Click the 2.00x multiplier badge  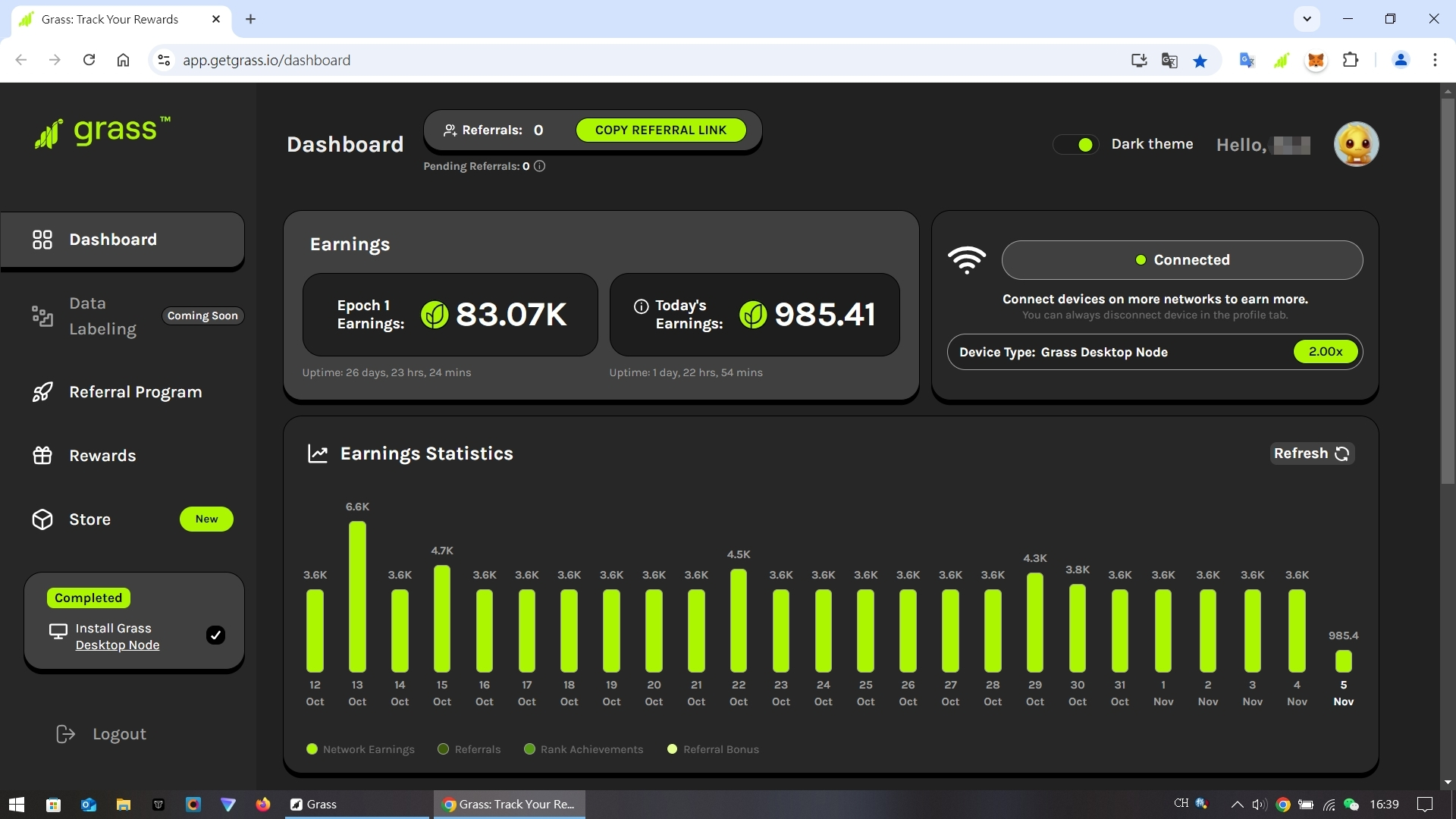(1325, 352)
